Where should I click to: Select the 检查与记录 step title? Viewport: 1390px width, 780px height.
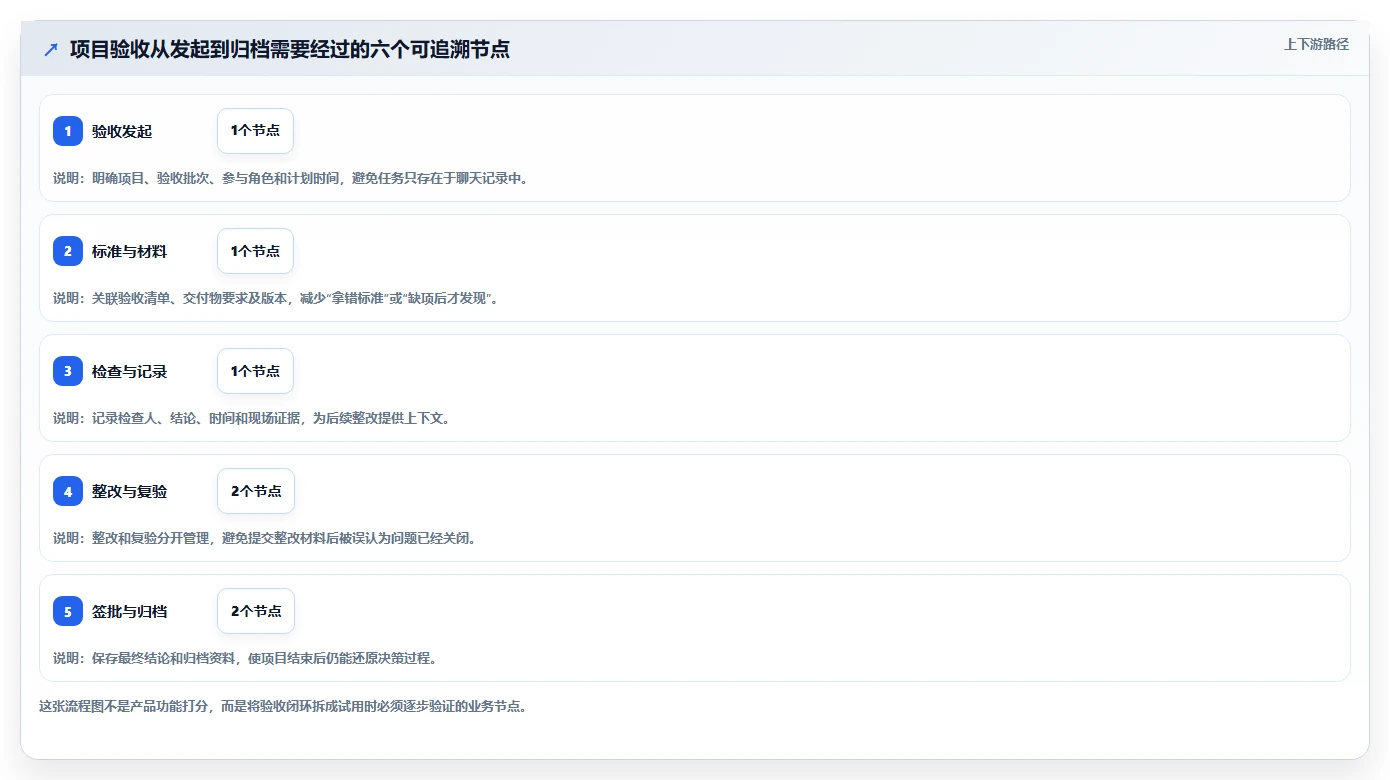[x=129, y=371]
